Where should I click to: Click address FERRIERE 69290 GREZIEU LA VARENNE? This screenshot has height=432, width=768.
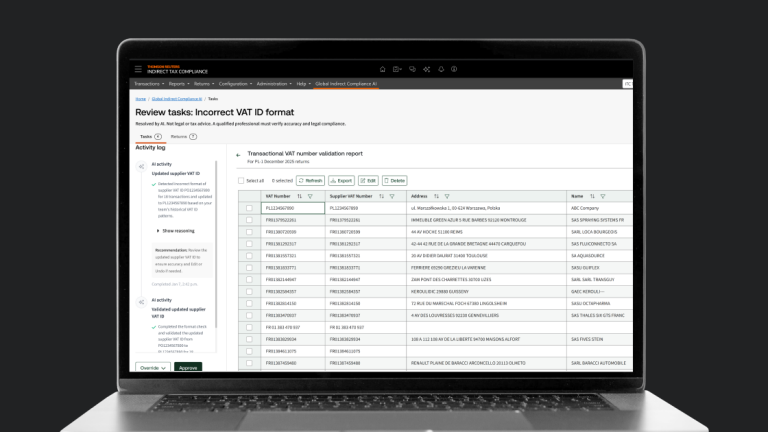click(x=486, y=268)
